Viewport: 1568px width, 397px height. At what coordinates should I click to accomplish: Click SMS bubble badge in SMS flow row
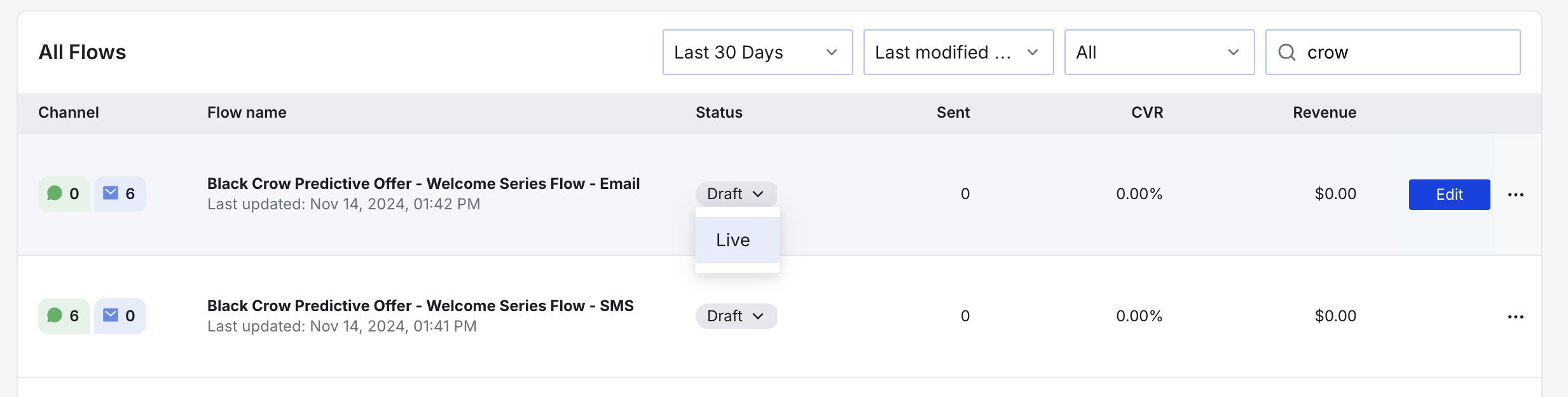pyautogui.click(x=64, y=316)
